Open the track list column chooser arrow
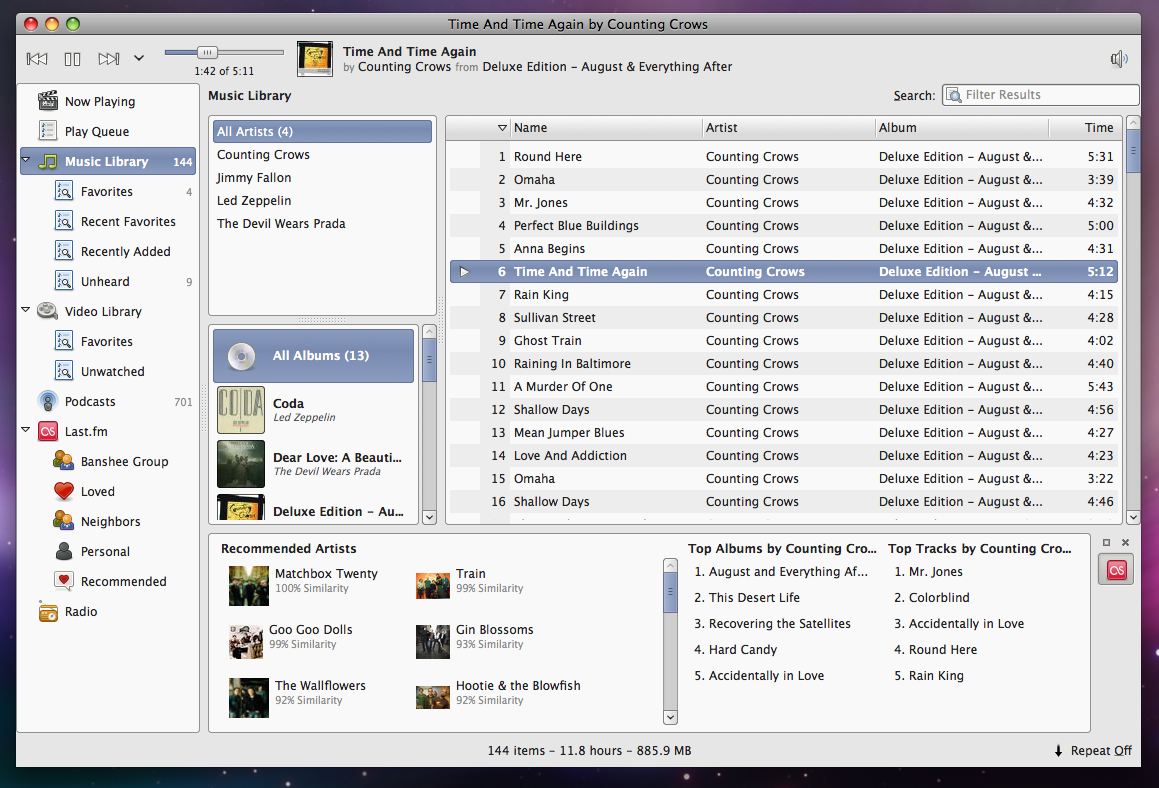1159x788 pixels. 502,128
